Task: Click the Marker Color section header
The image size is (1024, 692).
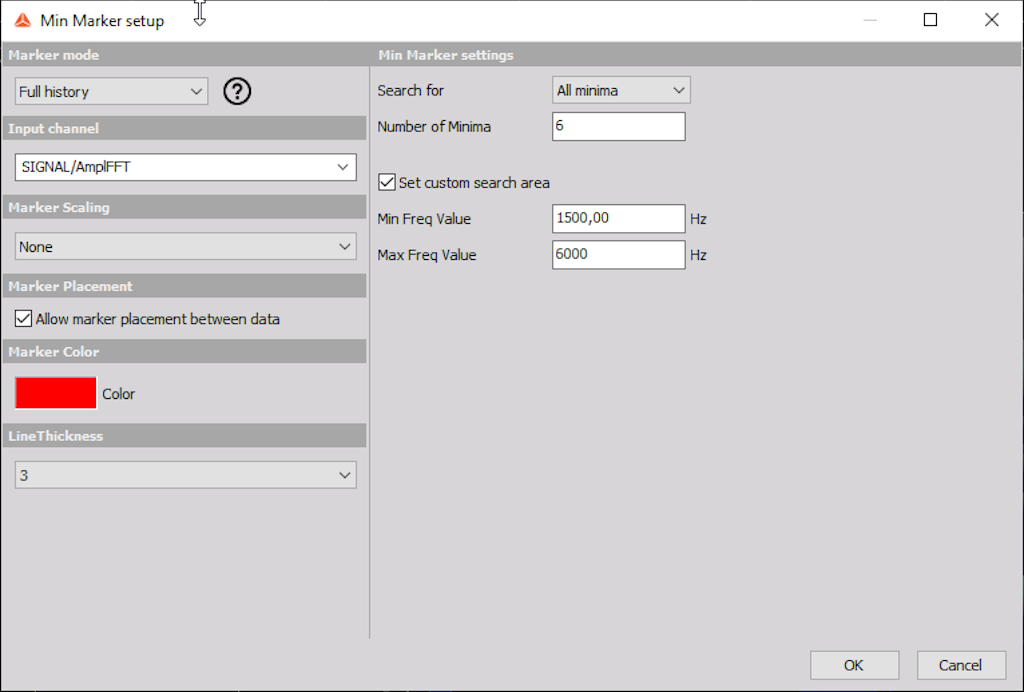Action: 185,351
